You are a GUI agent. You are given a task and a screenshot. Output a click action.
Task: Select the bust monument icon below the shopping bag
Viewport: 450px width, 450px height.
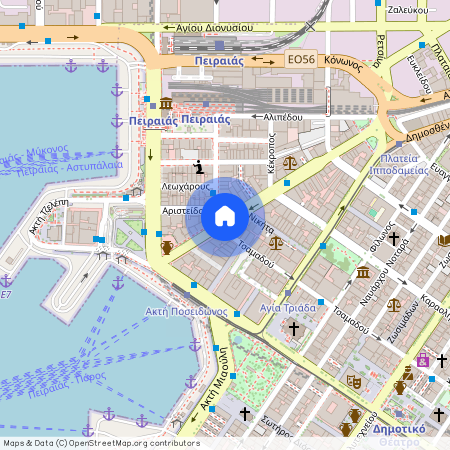click(408, 373)
